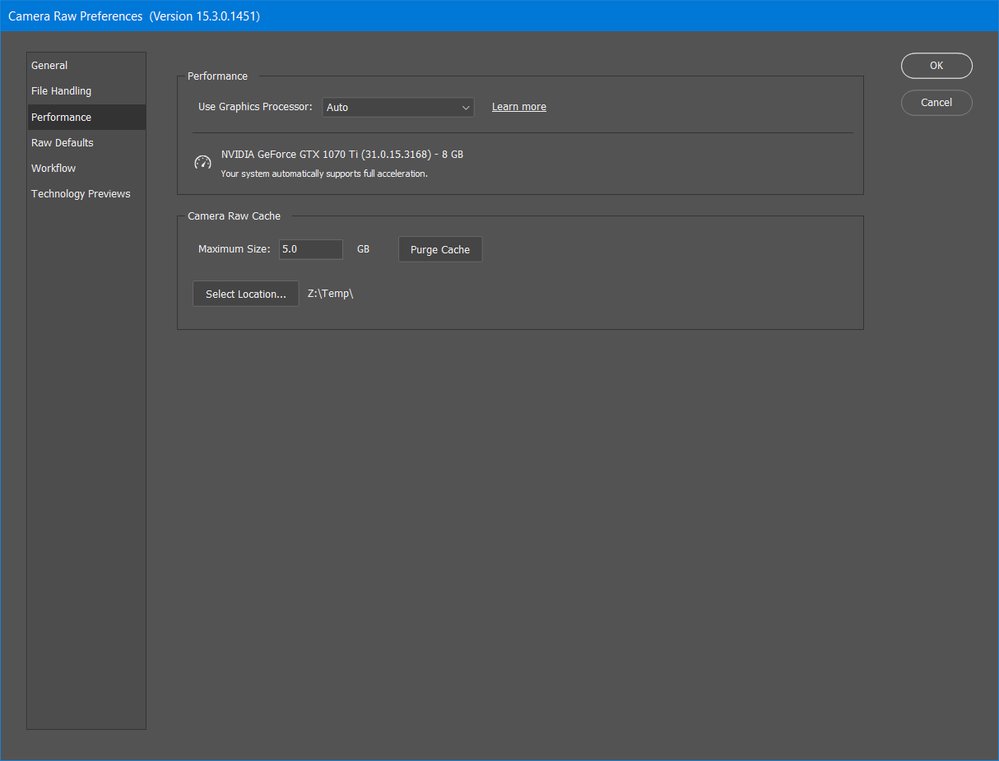Choose a new cache location

pyautogui.click(x=246, y=294)
